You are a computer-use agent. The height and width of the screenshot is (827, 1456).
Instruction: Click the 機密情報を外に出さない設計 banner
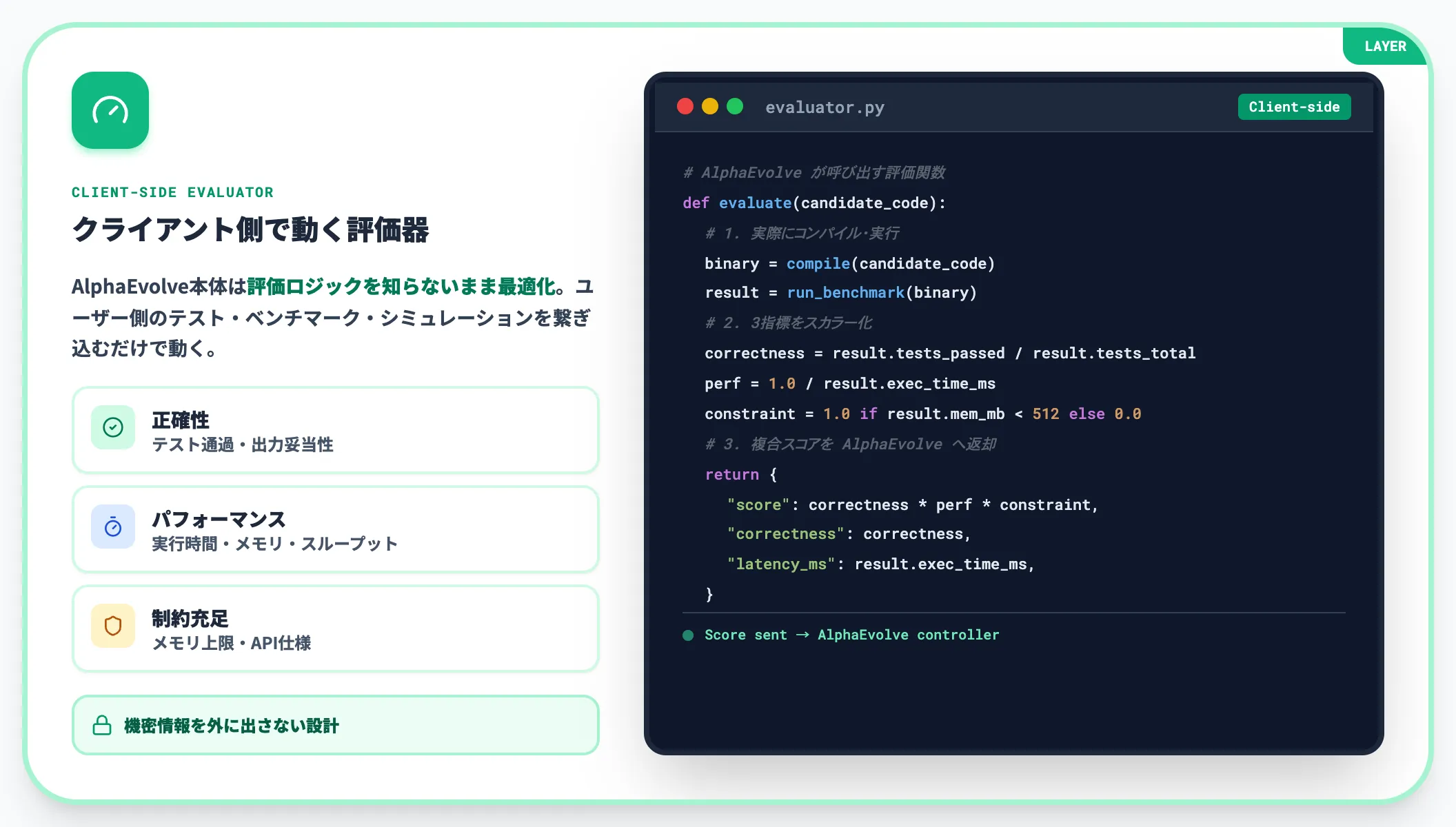[x=336, y=725]
